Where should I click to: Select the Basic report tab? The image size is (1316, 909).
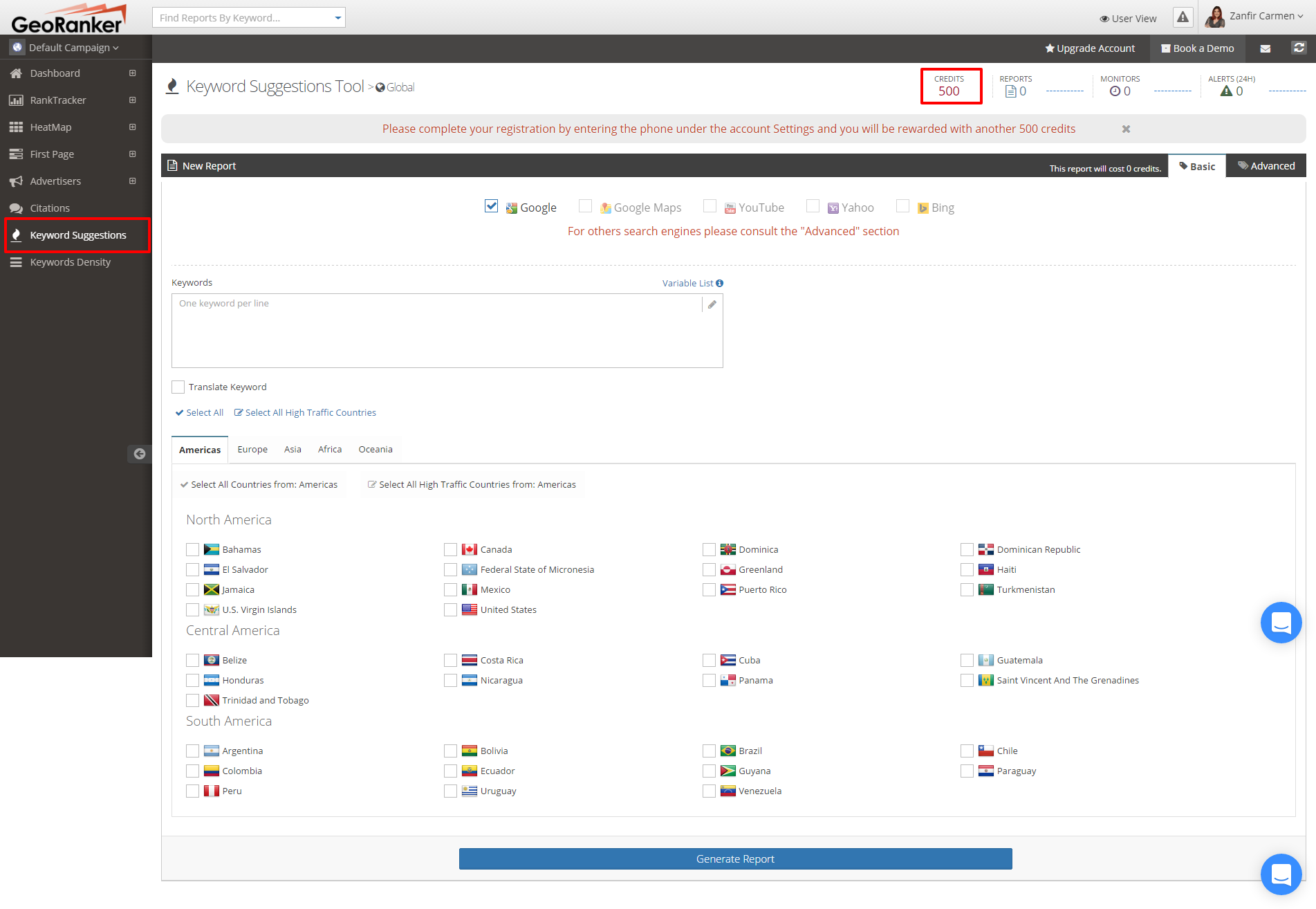[1197, 167]
